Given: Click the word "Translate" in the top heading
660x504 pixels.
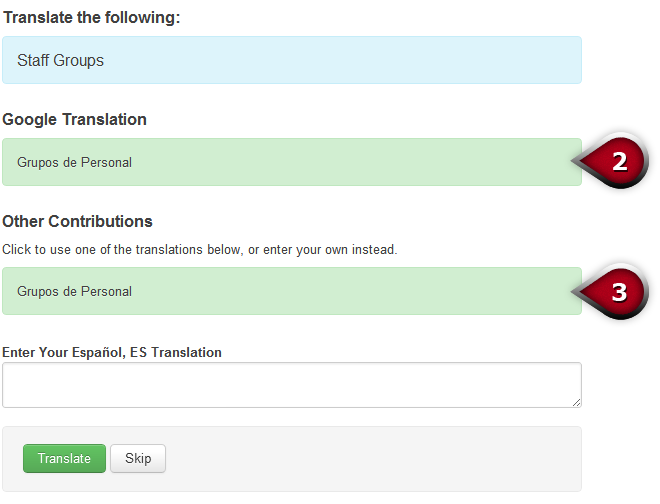Looking at the screenshot, I should tap(38, 18).
